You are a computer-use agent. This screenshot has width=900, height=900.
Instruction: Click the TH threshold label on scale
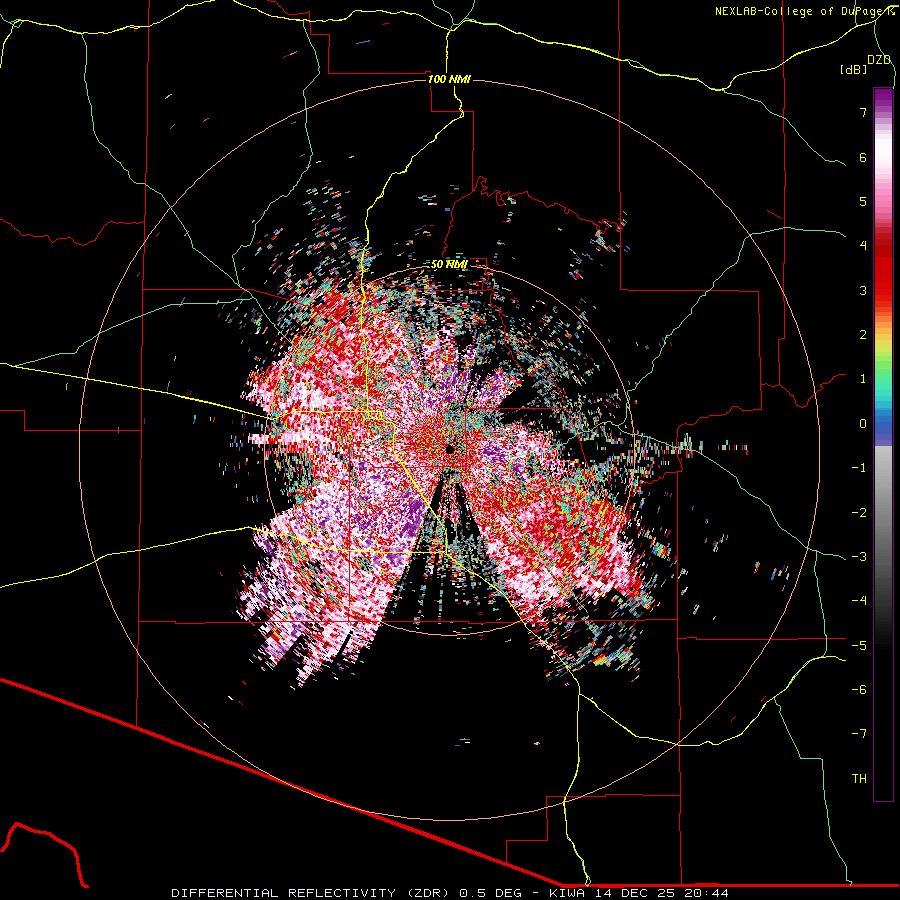(859, 778)
